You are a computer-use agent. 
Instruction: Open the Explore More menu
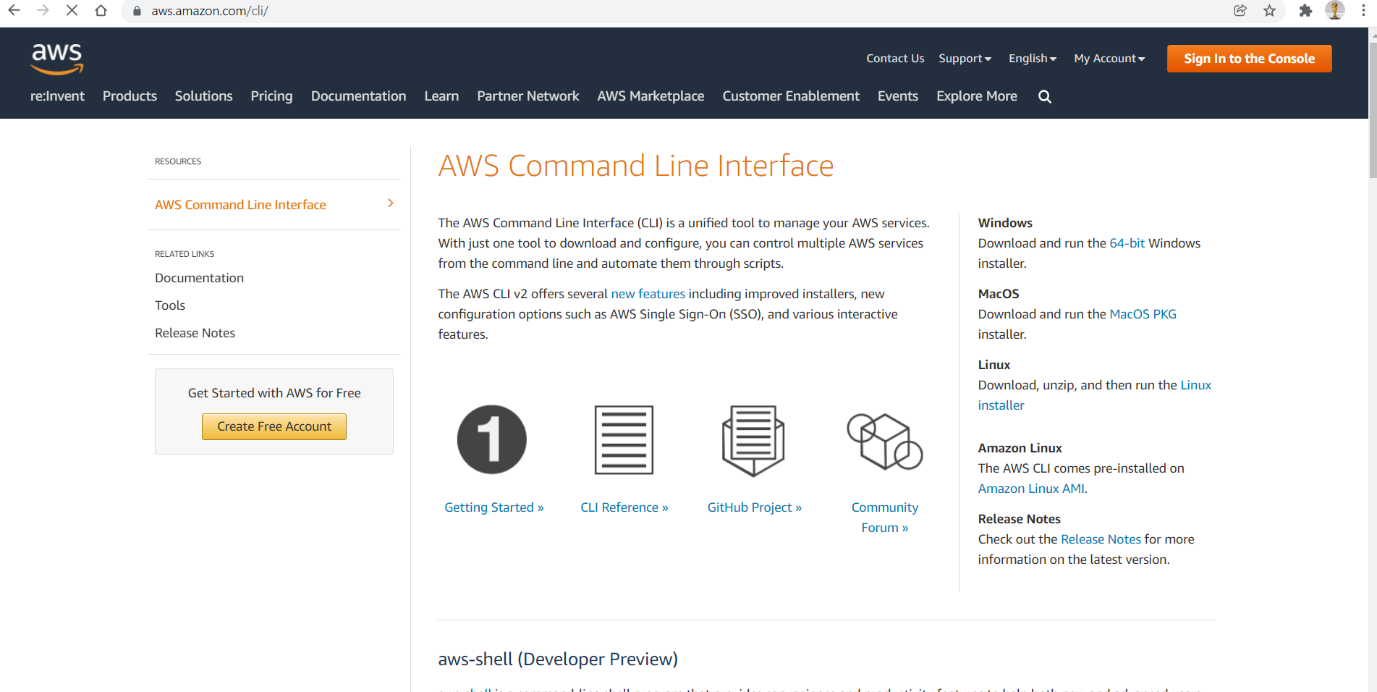(977, 96)
